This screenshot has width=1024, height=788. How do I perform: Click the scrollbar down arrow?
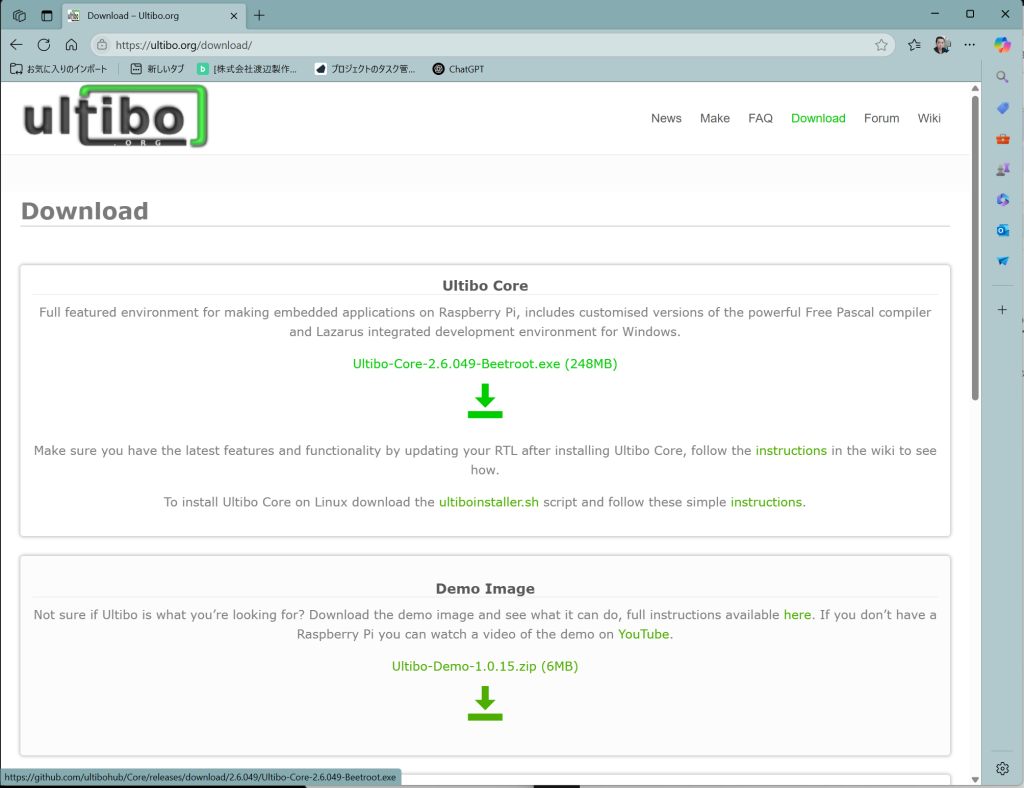click(x=974, y=780)
